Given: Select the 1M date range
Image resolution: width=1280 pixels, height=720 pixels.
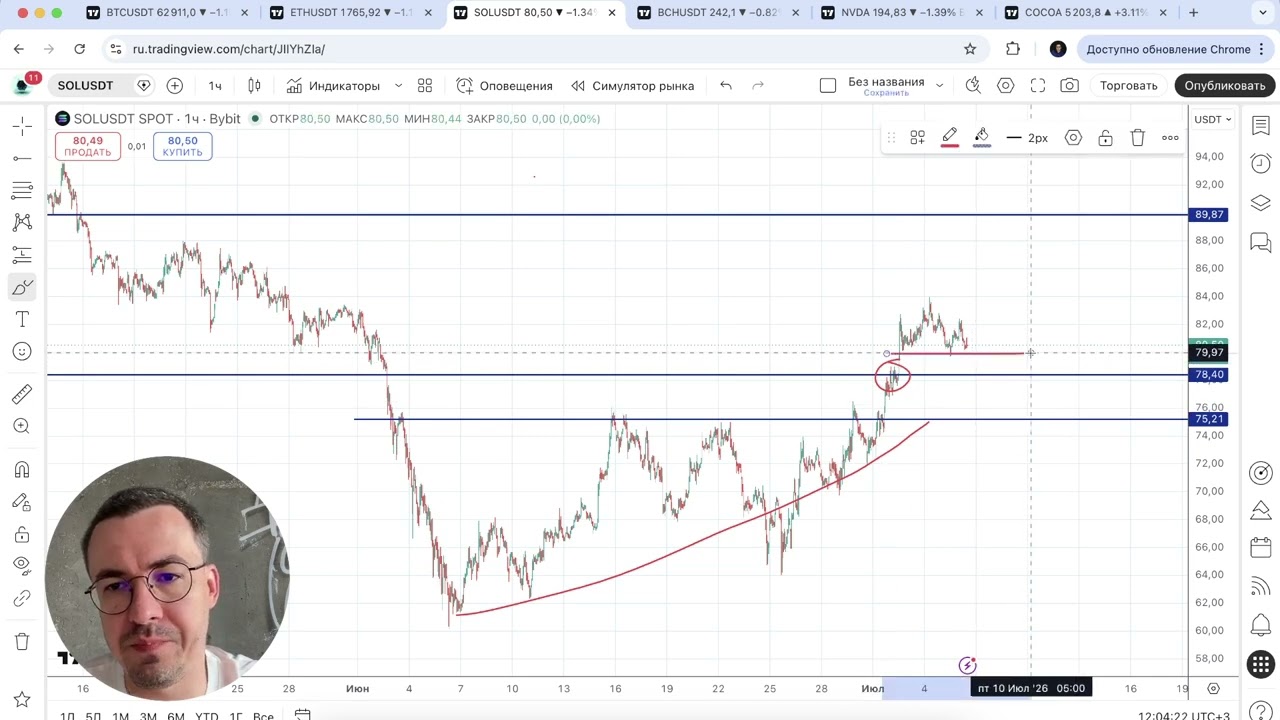Looking at the screenshot, I should tap(120, 716).
